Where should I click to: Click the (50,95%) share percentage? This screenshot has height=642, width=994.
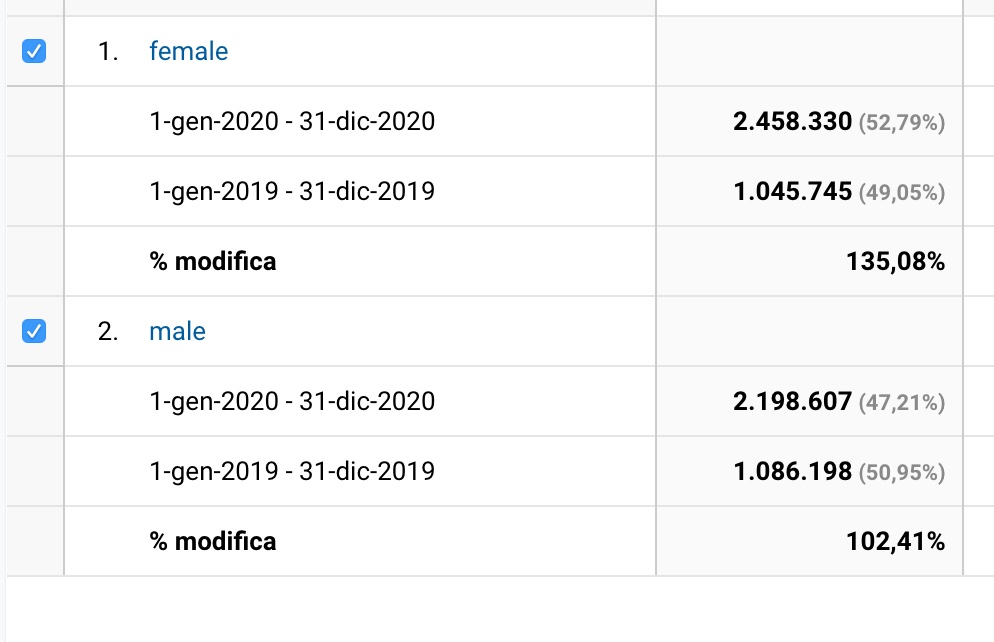(902, 472)
